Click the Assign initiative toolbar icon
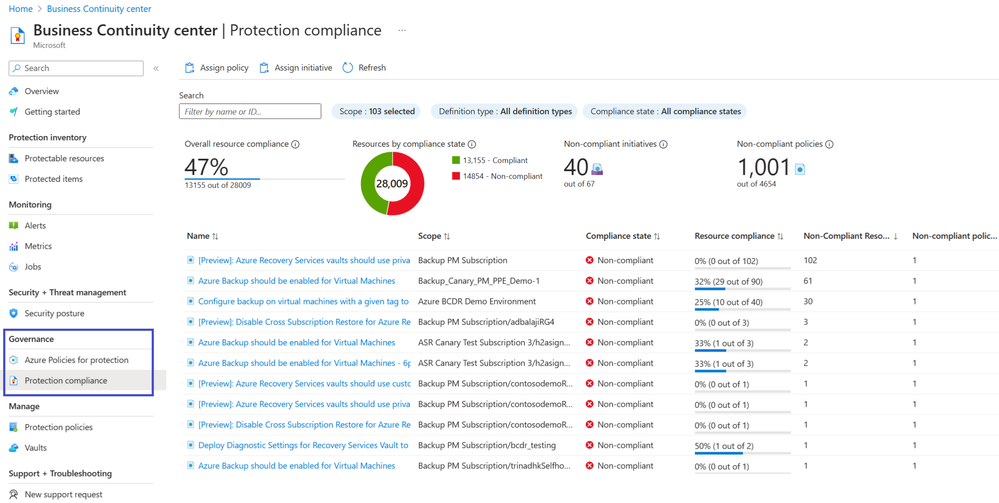999x503 pixels. (x=264, y=68)
